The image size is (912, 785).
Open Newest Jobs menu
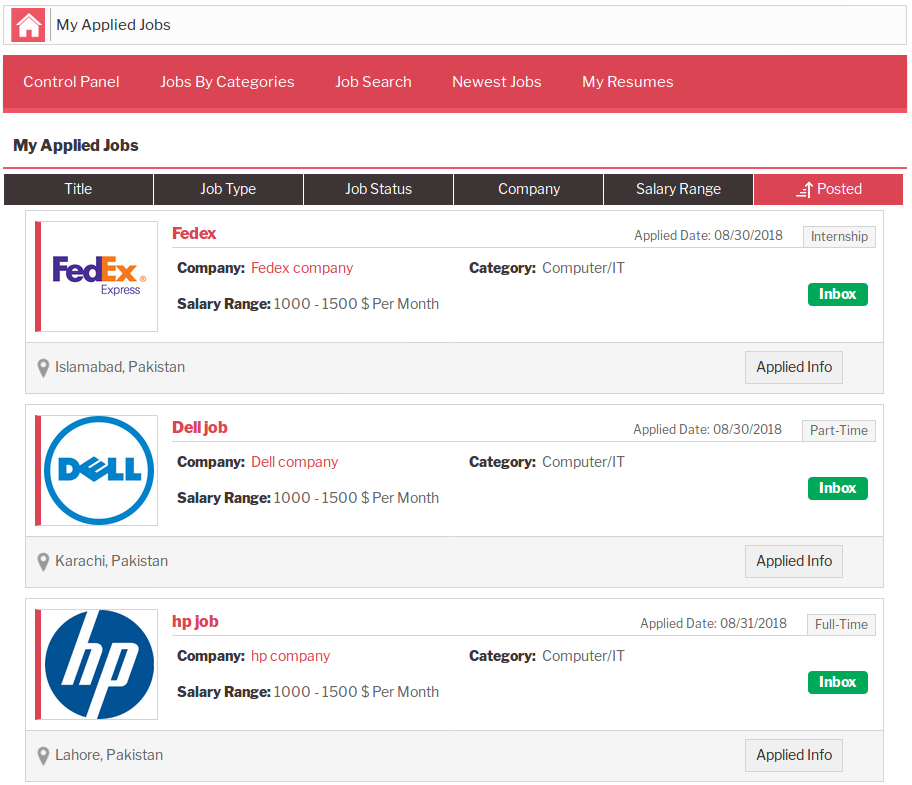[497, 82]
